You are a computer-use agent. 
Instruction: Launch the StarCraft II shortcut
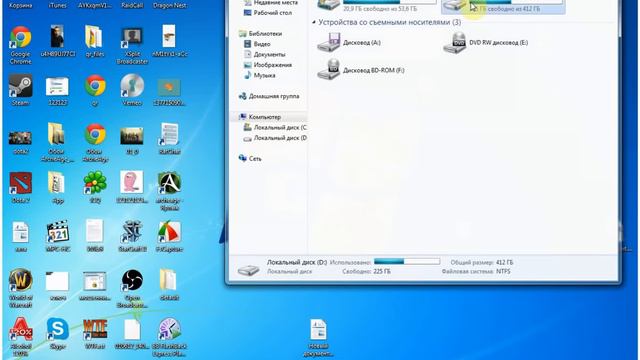(132, 236)
